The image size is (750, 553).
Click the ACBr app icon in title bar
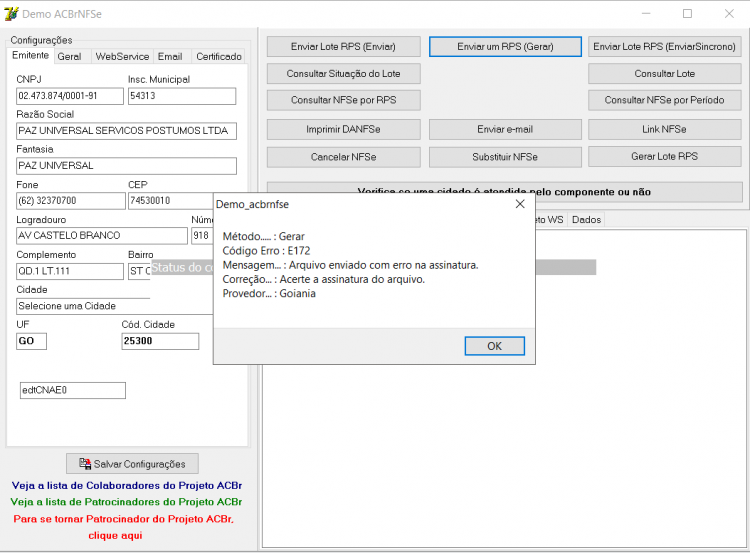click(11, 14)
